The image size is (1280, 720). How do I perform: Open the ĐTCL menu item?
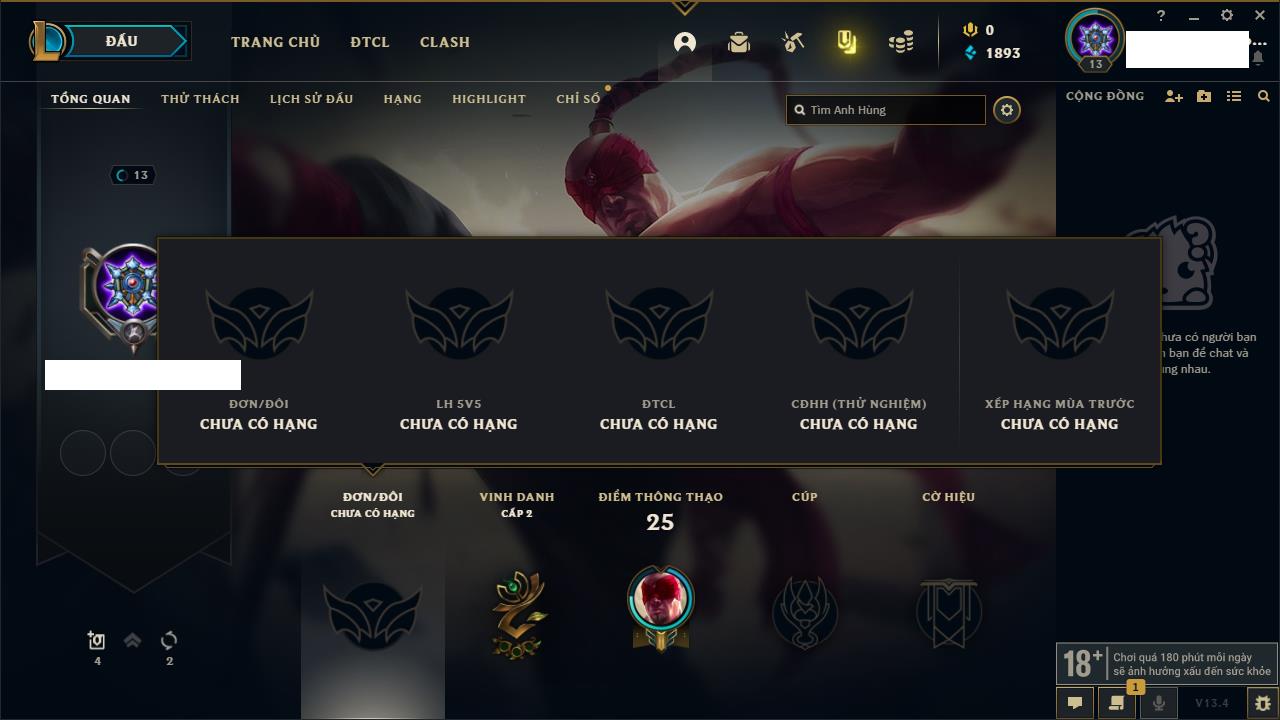coord(370,42)
